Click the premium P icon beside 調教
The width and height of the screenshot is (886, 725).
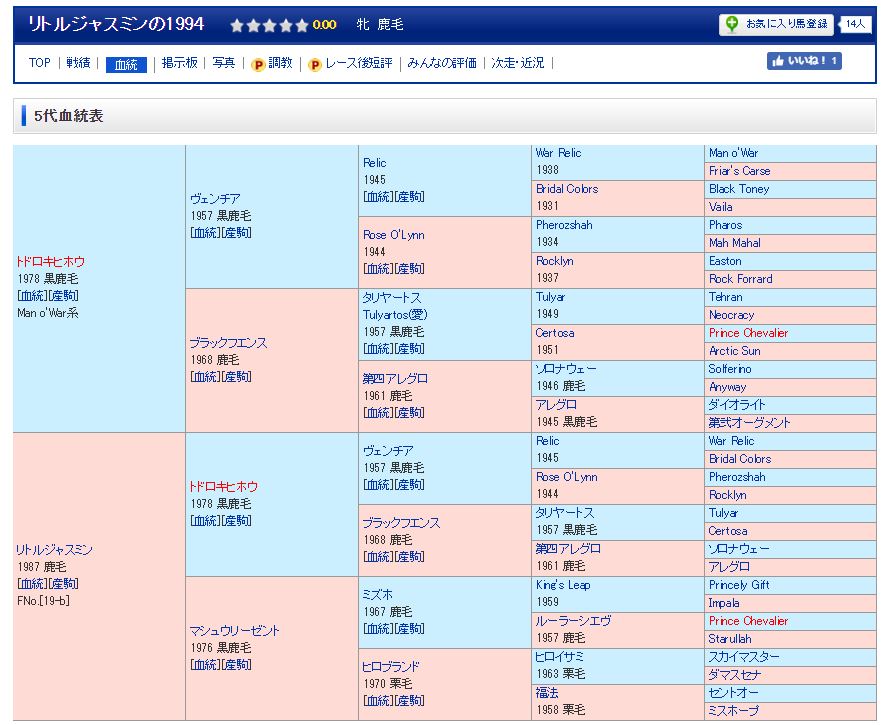257,63
